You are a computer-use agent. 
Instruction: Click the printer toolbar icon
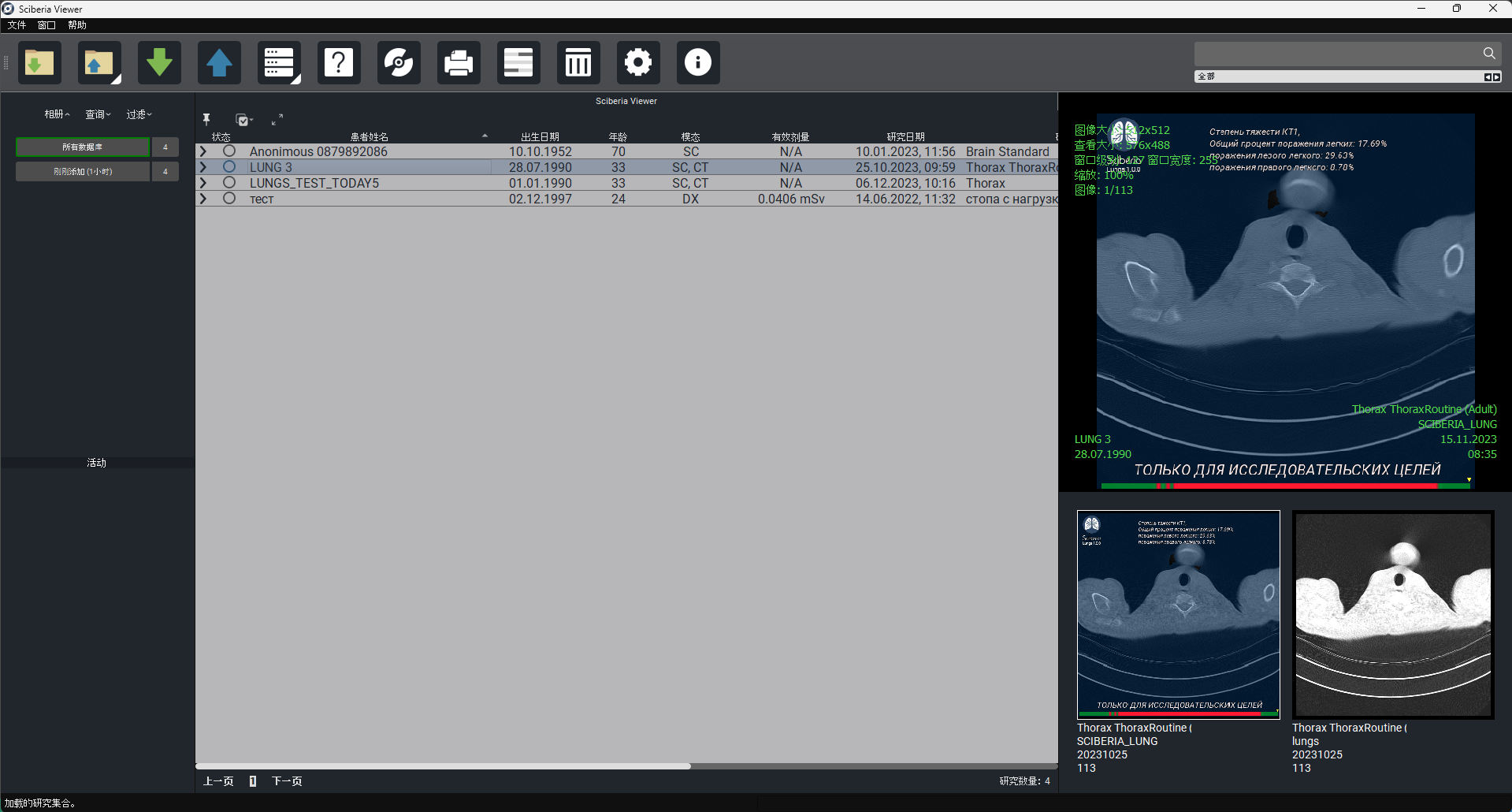[459, 62]
